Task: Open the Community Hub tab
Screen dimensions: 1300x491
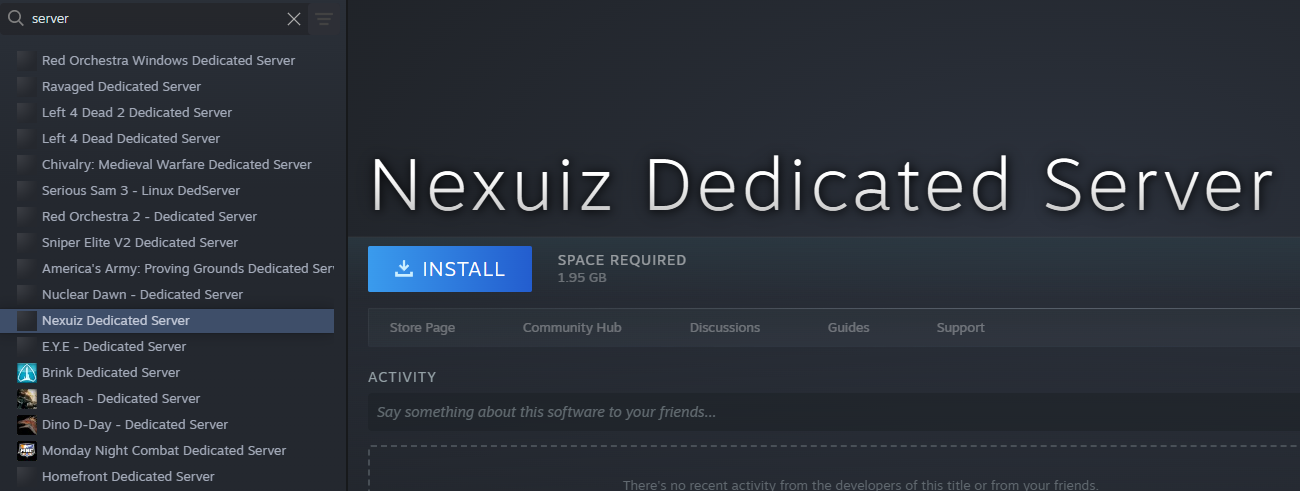Action: click(x=572, y=327)
